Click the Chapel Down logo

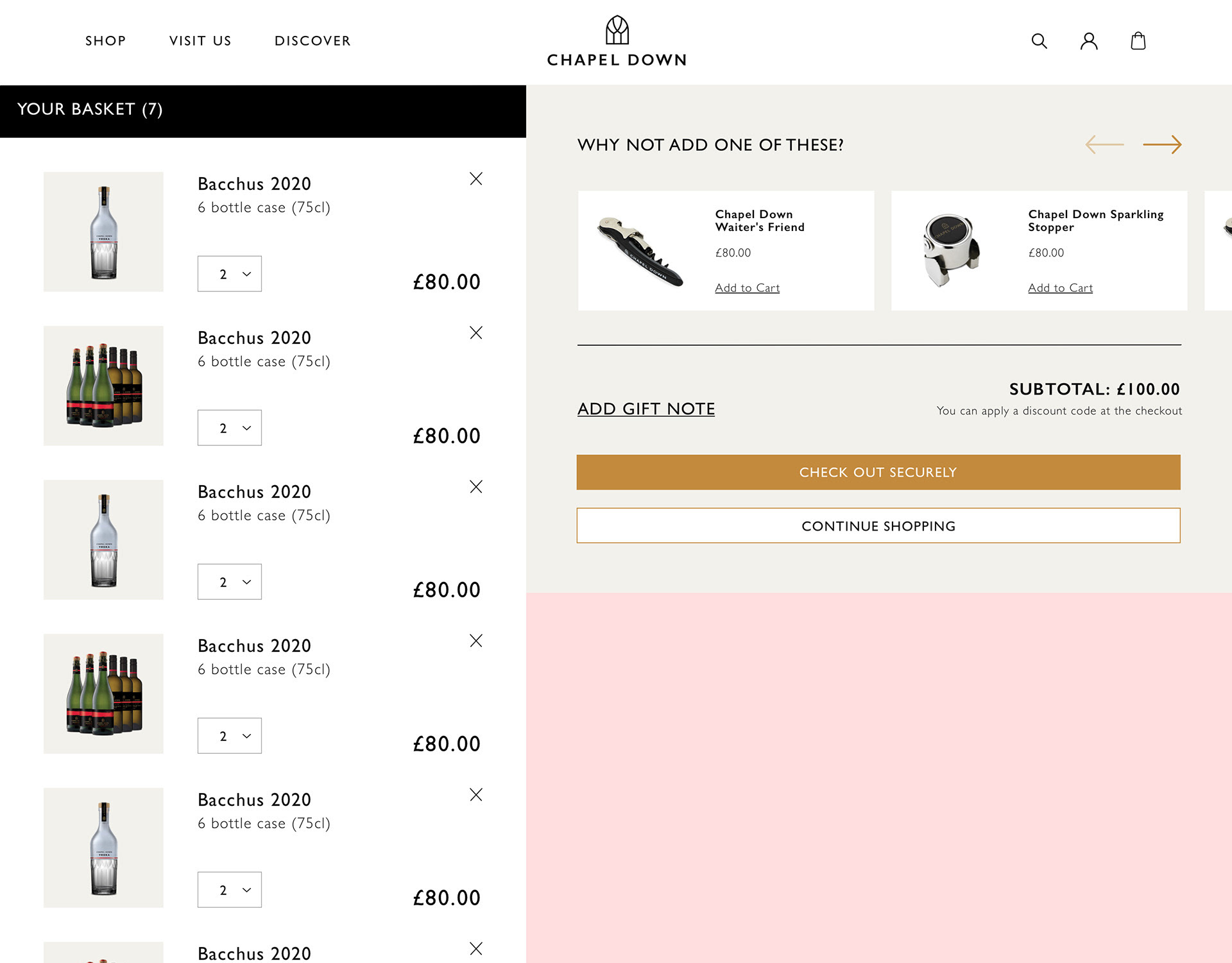coord(617,42)
